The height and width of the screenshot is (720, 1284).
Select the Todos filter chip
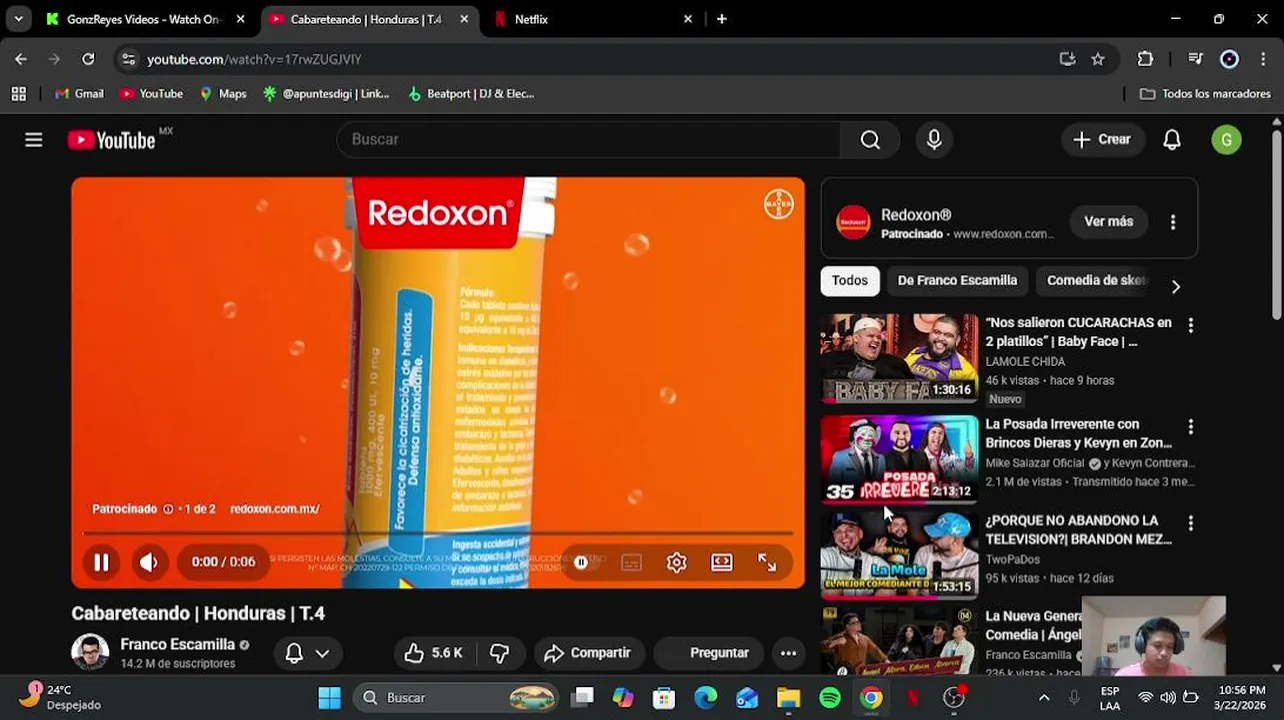(x=850, y=281)
